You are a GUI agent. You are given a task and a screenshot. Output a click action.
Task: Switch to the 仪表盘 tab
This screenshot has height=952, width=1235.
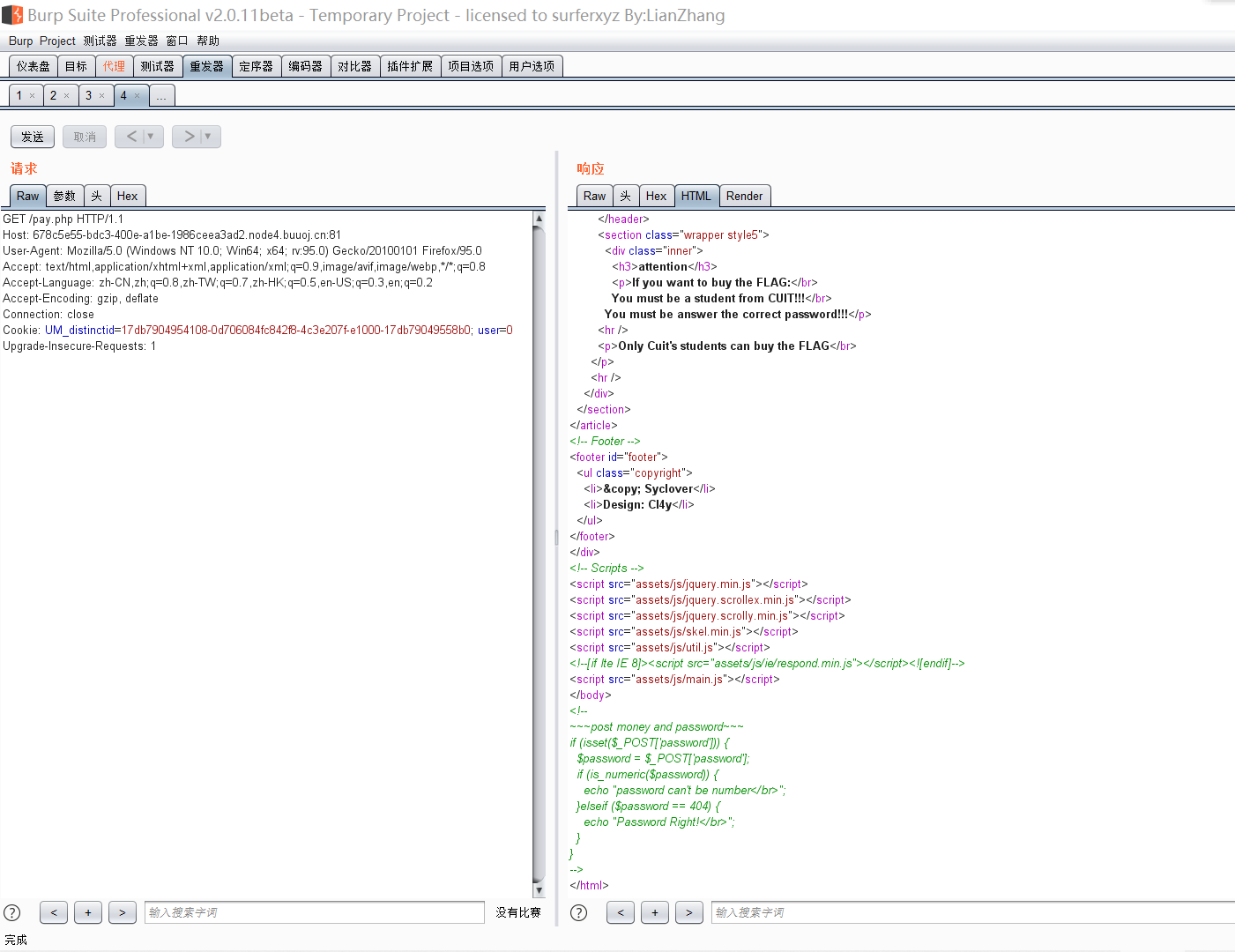click(33, 66)
